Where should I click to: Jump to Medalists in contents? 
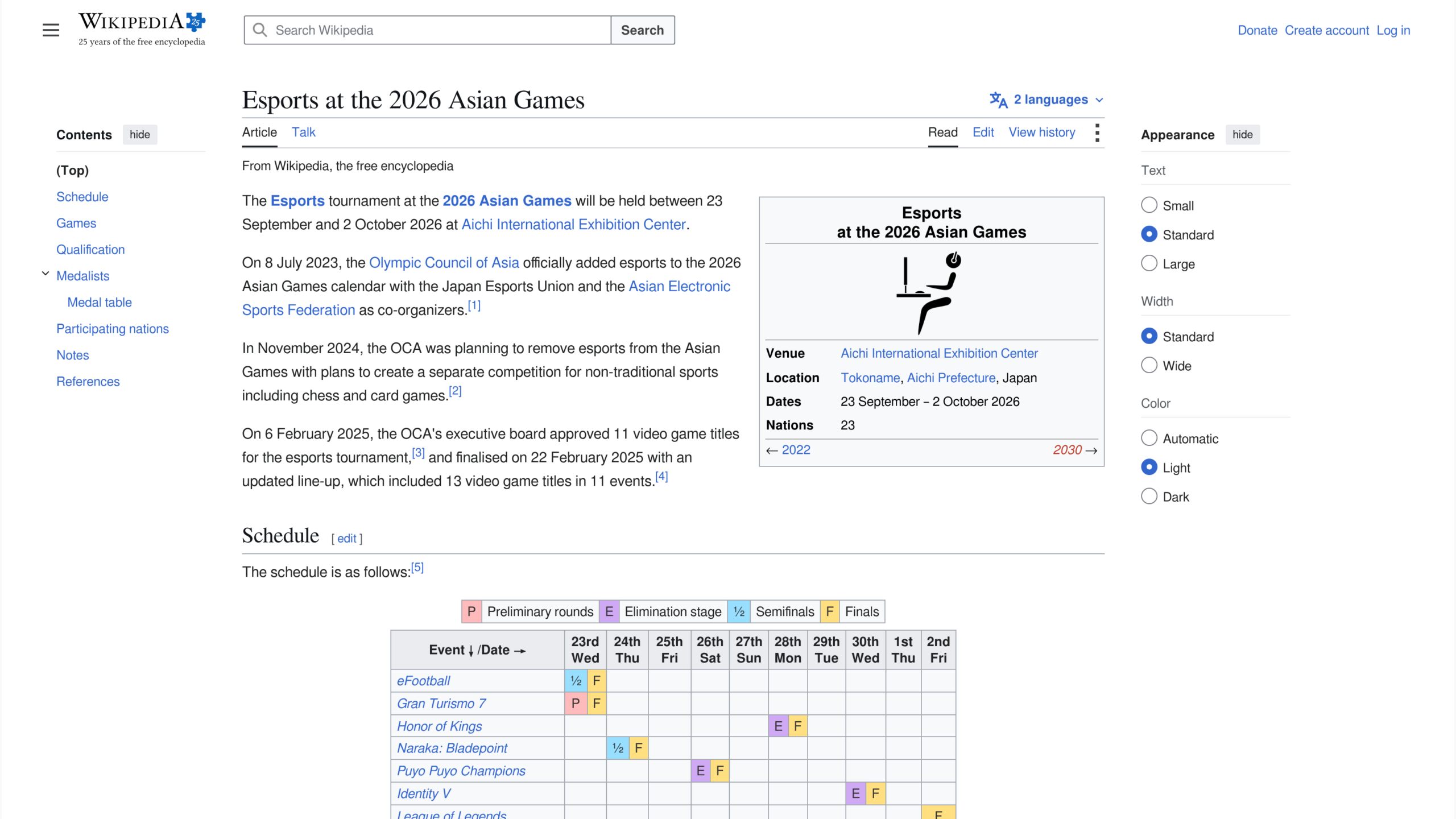82,276
